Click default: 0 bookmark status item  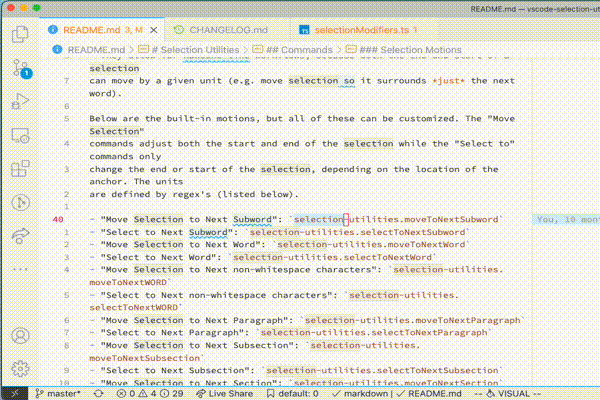click(293, 393)
